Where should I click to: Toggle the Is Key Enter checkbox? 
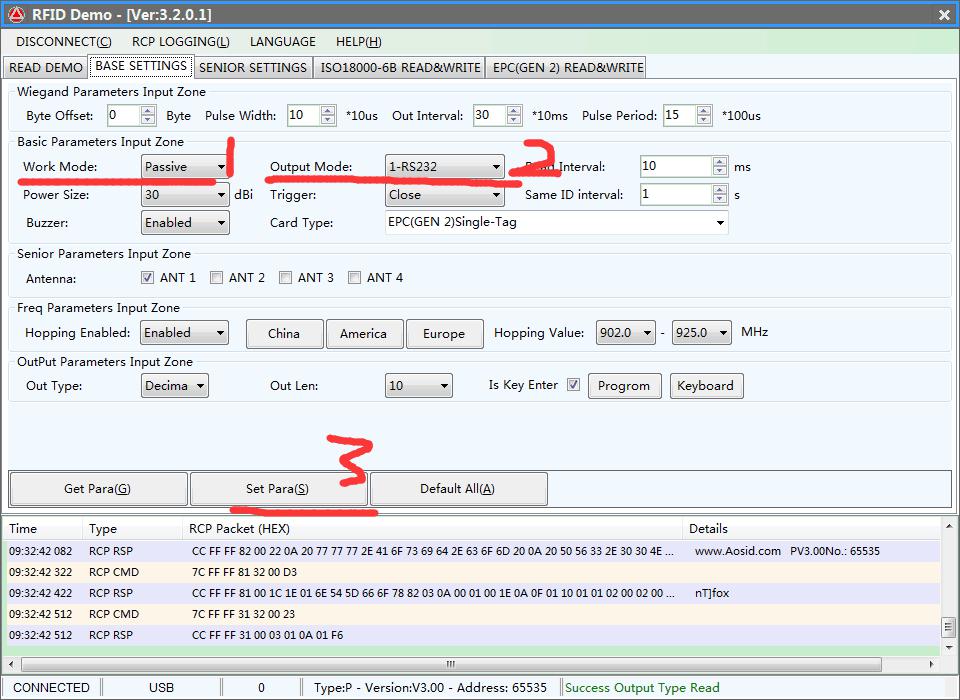click(x=573, y=385)
